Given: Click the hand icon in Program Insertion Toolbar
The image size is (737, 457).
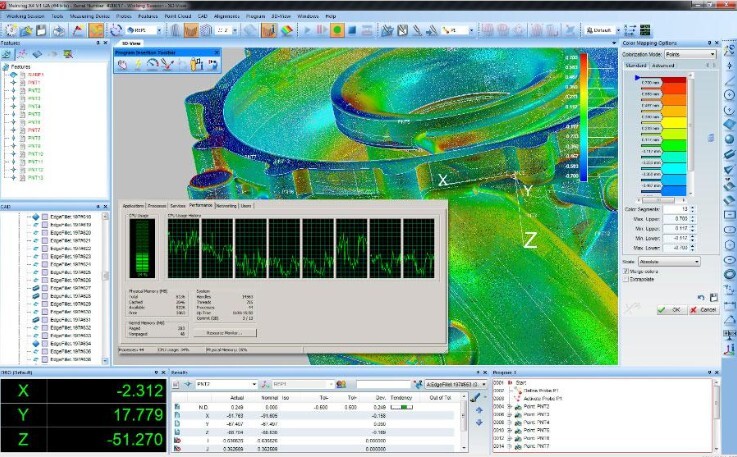Looking at the screenshot, I should pos(123,64).
